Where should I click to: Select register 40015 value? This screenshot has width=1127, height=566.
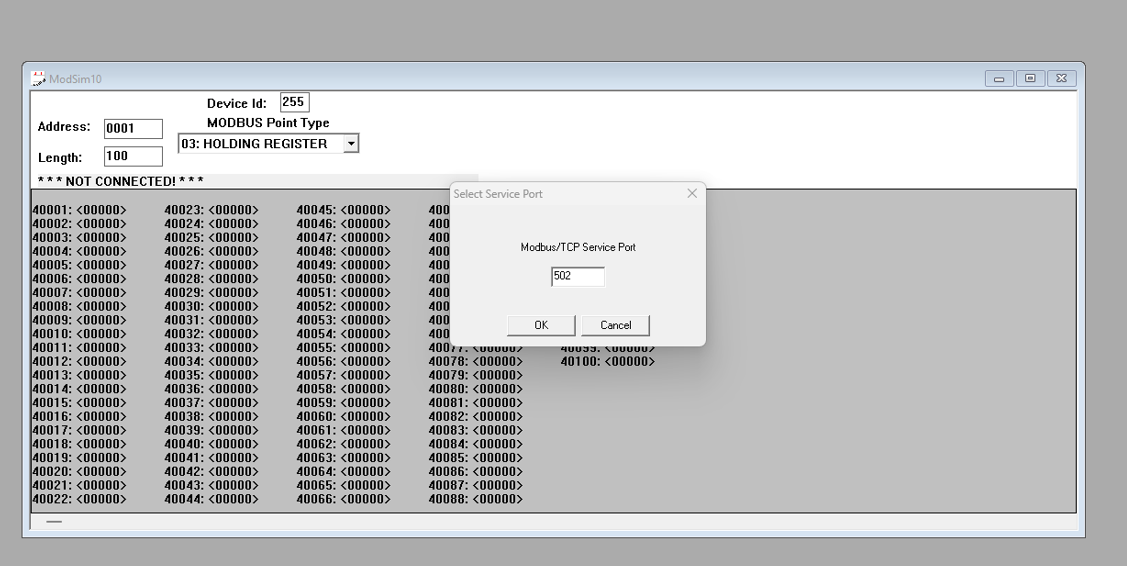click(101, 403)
